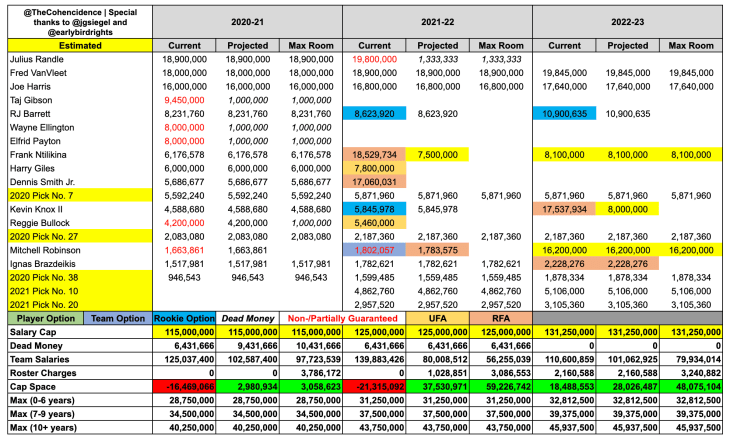Click the "RFA" legend cell
730x441 pixels.
pos(501,319)
